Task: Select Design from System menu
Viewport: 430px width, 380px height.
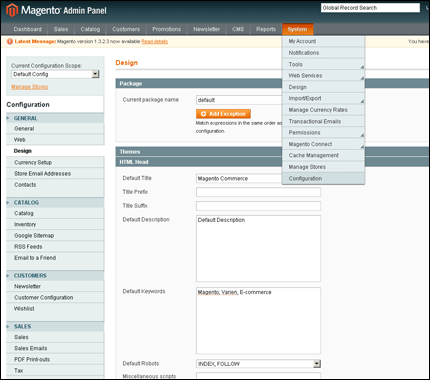Action: tap(323, 87)
